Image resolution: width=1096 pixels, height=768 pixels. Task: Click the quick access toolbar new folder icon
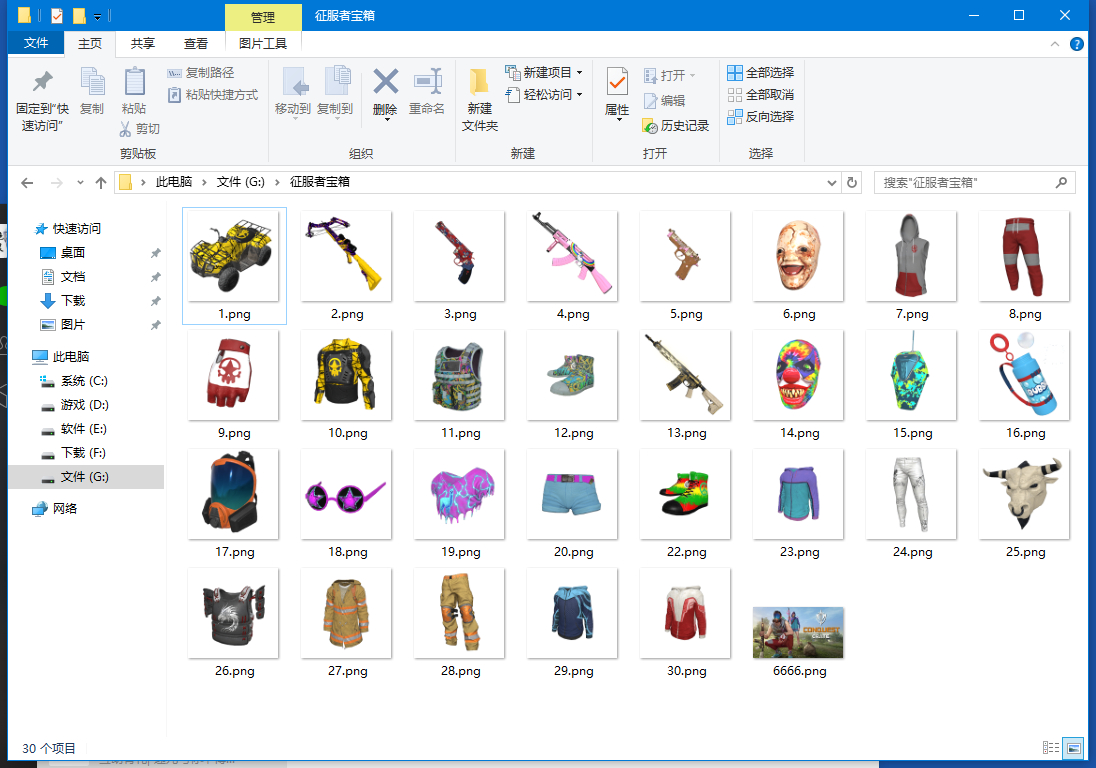79,15
